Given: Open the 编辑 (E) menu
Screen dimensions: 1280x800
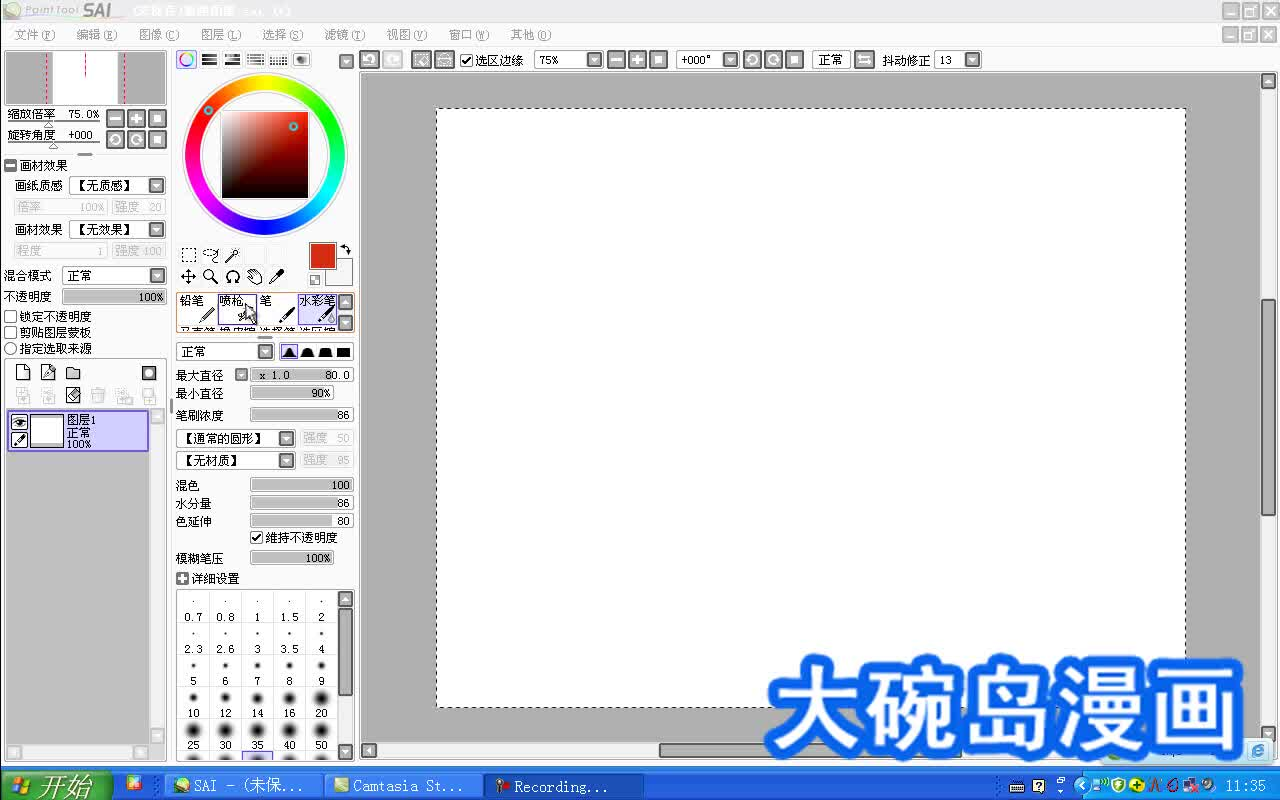Looking at the screenshot, I should 97,35.
